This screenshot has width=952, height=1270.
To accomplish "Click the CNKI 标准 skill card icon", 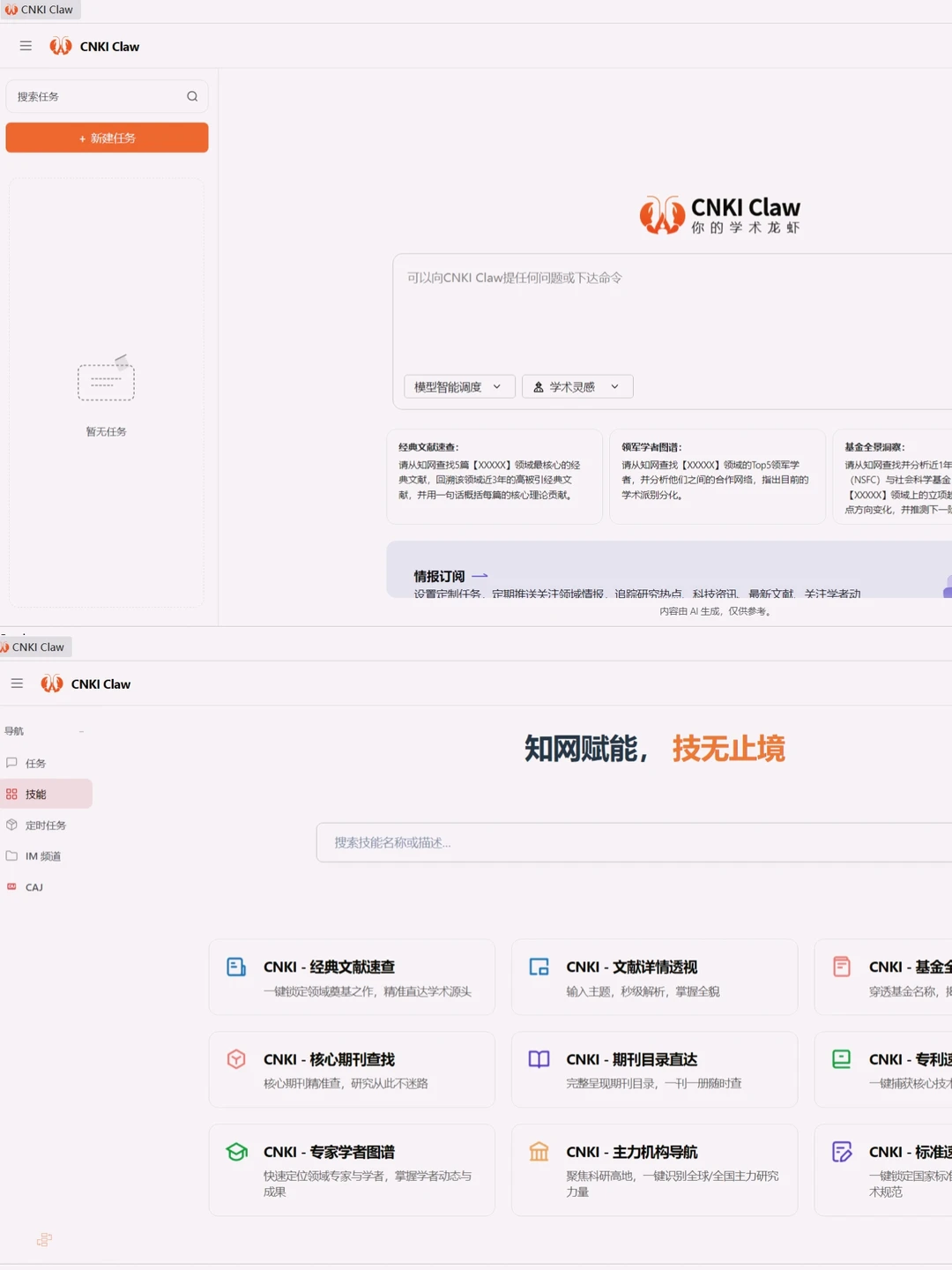I will (x=842, y=1152).
